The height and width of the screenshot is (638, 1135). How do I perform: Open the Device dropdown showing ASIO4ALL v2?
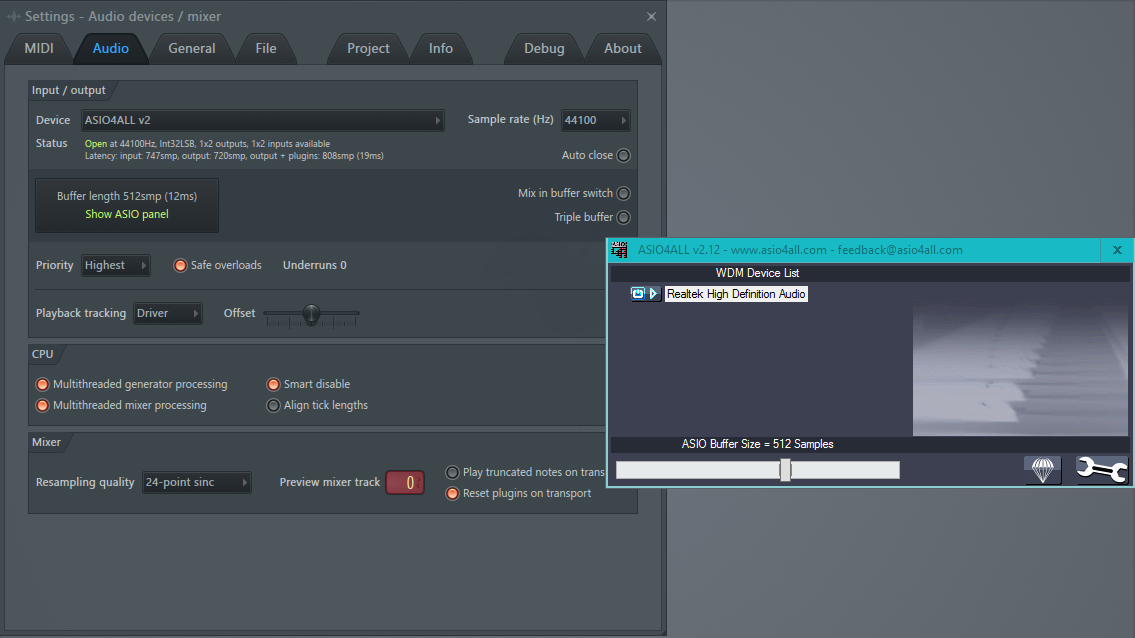pos(263,120)
